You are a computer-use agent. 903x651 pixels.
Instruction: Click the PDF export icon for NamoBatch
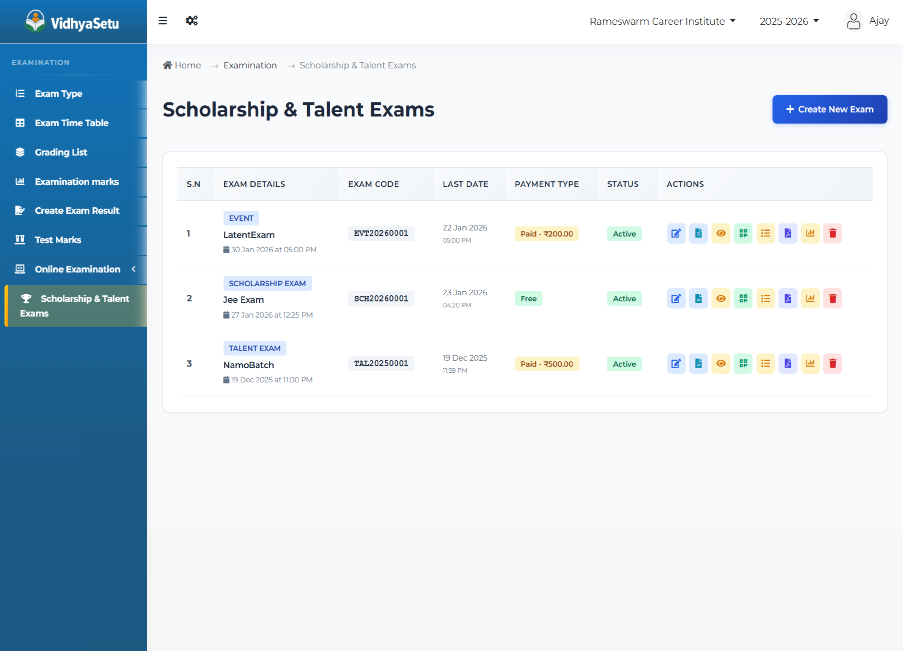tap(787, 363)
